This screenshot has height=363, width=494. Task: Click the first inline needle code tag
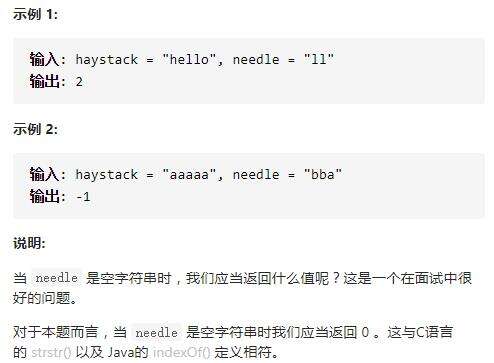[x=56, y=278]
